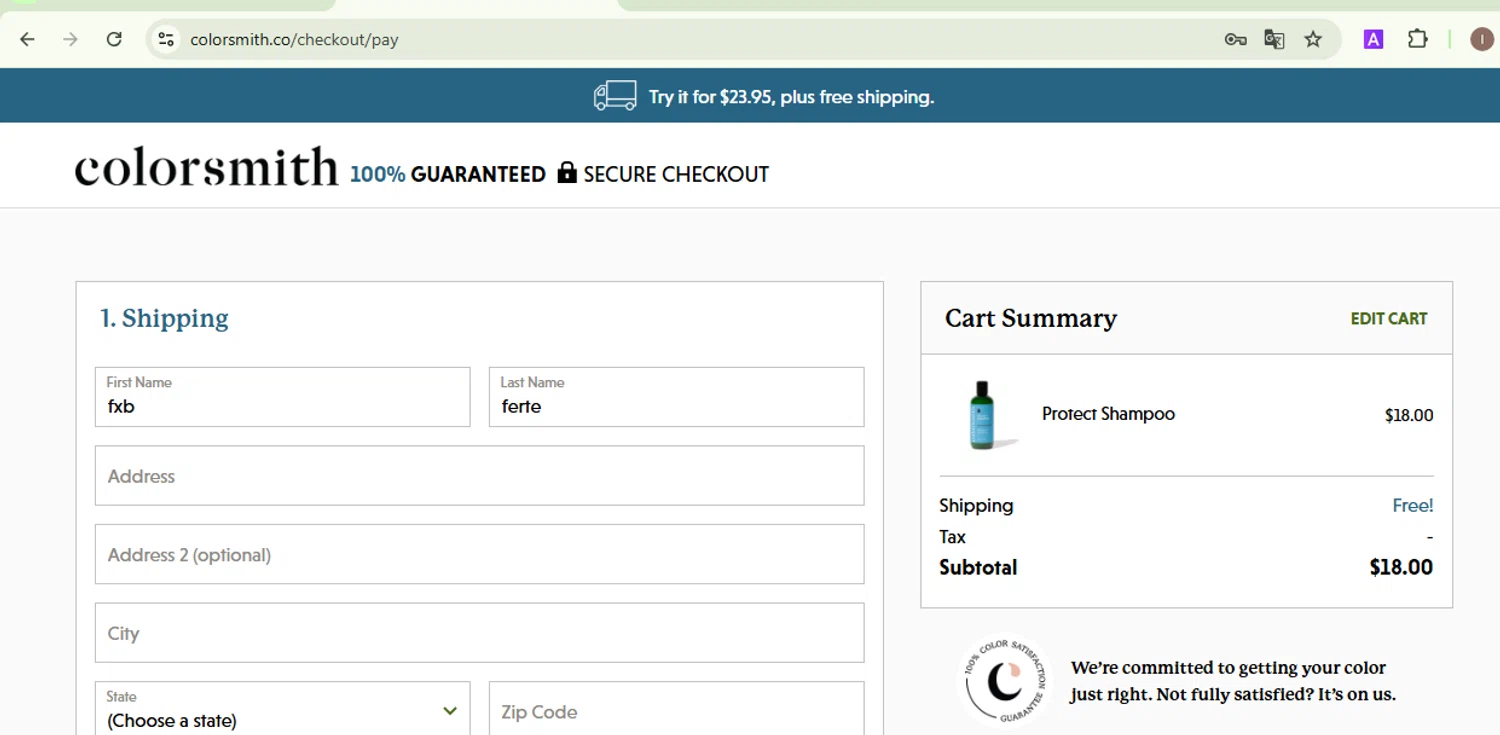The image size is (1500, 735).
Task: Click the address bar URL colorsmith.co/checkout/pay
Action: coord(294,40)
